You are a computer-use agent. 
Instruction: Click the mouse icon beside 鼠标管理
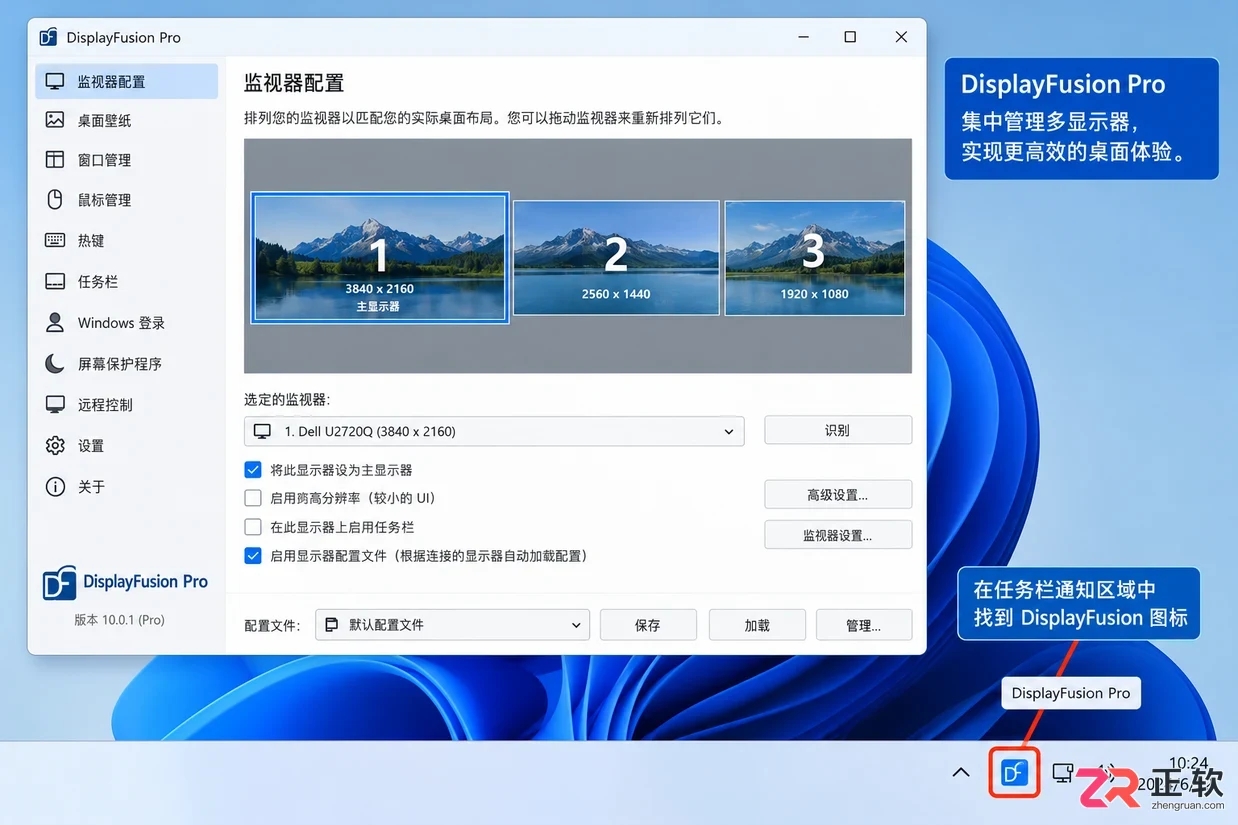(55, 200)
